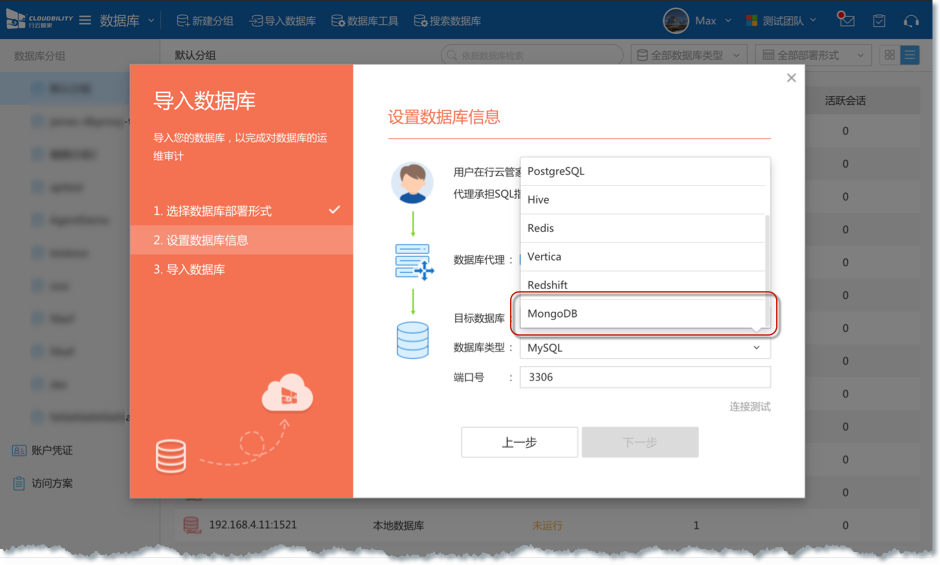Open the mail notifications icon
The height and width of the screenshot is (565, 940).
point(847,20)
